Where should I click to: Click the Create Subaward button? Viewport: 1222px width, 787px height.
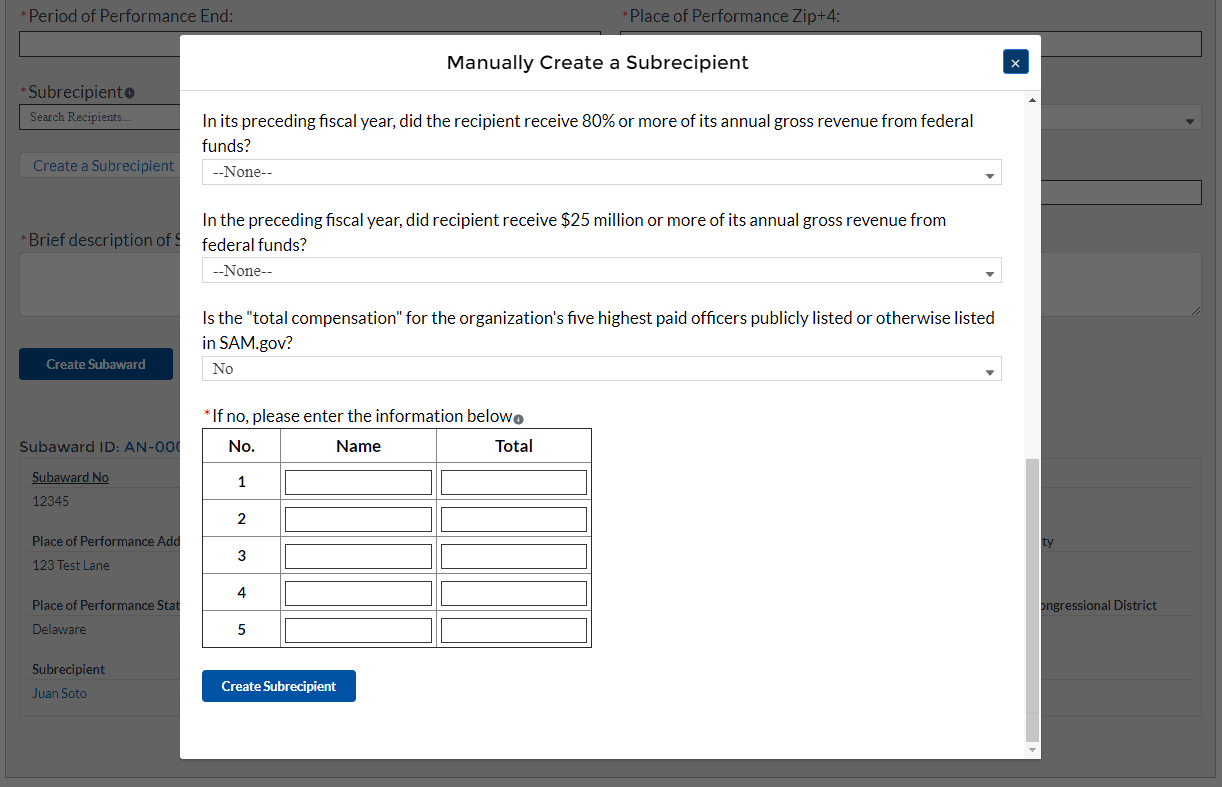coord(95,364)
